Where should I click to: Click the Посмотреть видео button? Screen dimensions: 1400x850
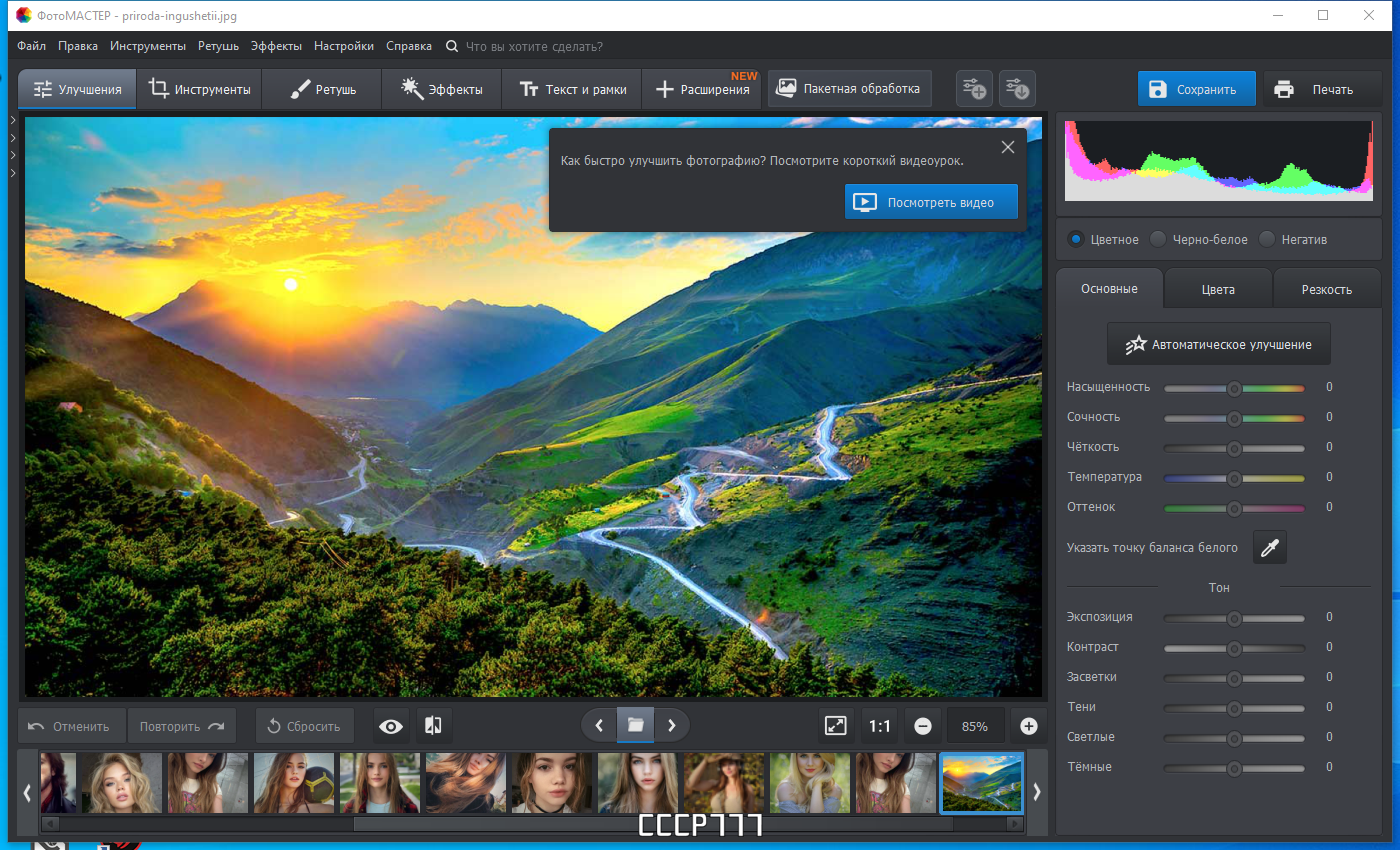(931, 202)
